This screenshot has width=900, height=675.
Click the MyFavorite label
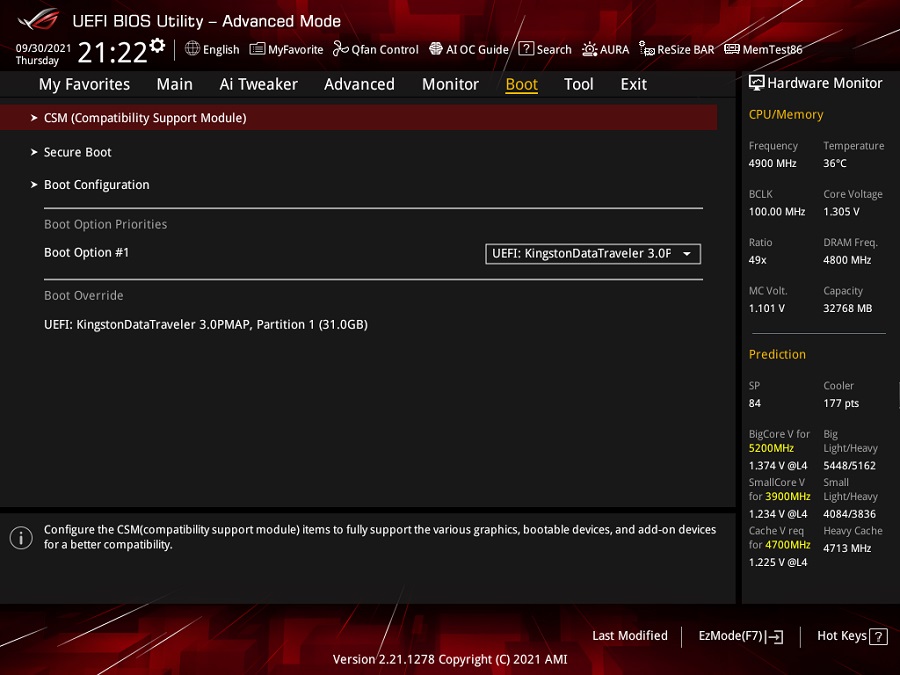(296, 50)
